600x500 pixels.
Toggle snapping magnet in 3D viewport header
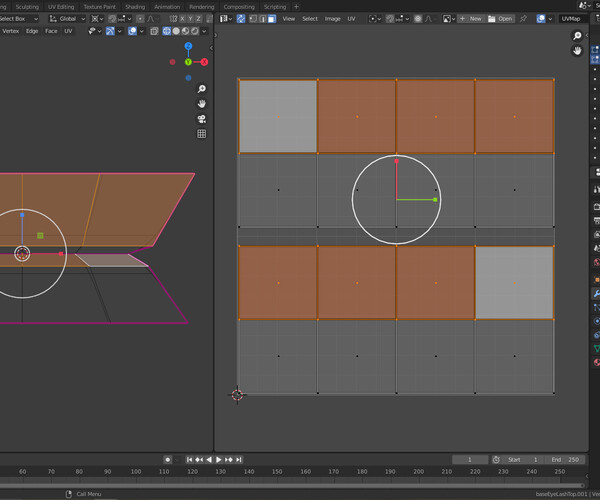pos(112,19)
